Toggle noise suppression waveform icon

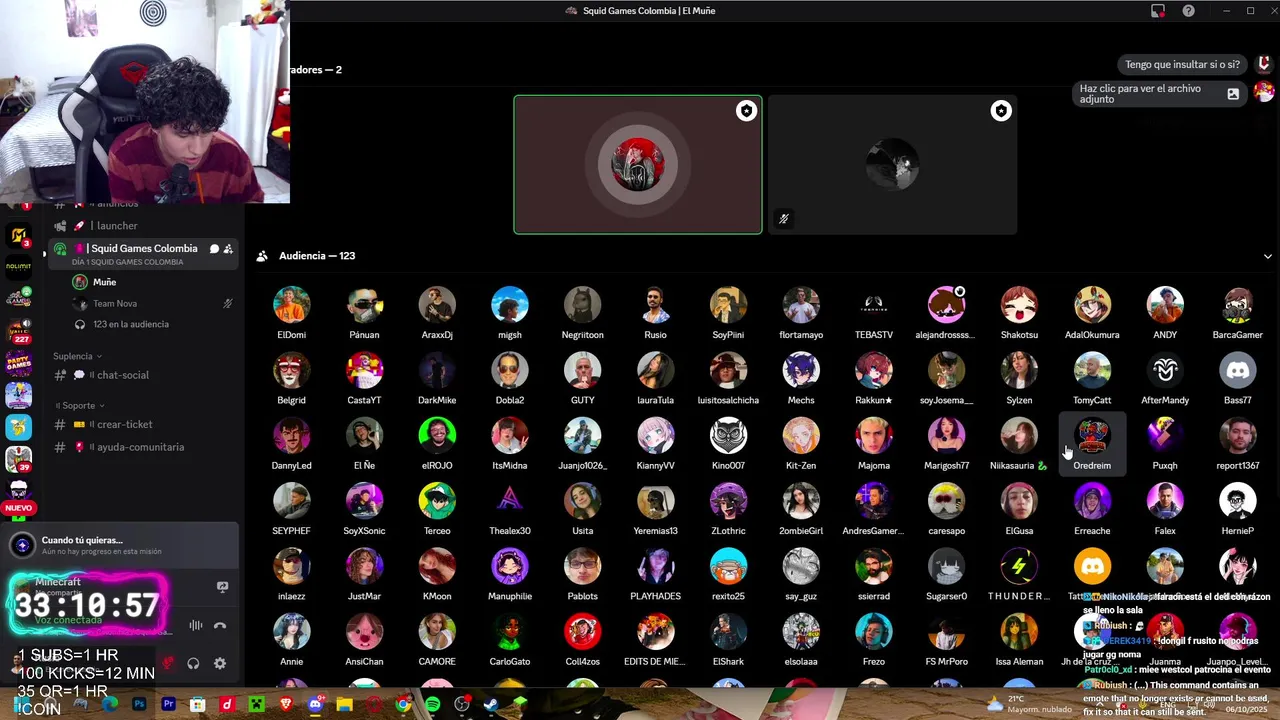click(196, 625)
